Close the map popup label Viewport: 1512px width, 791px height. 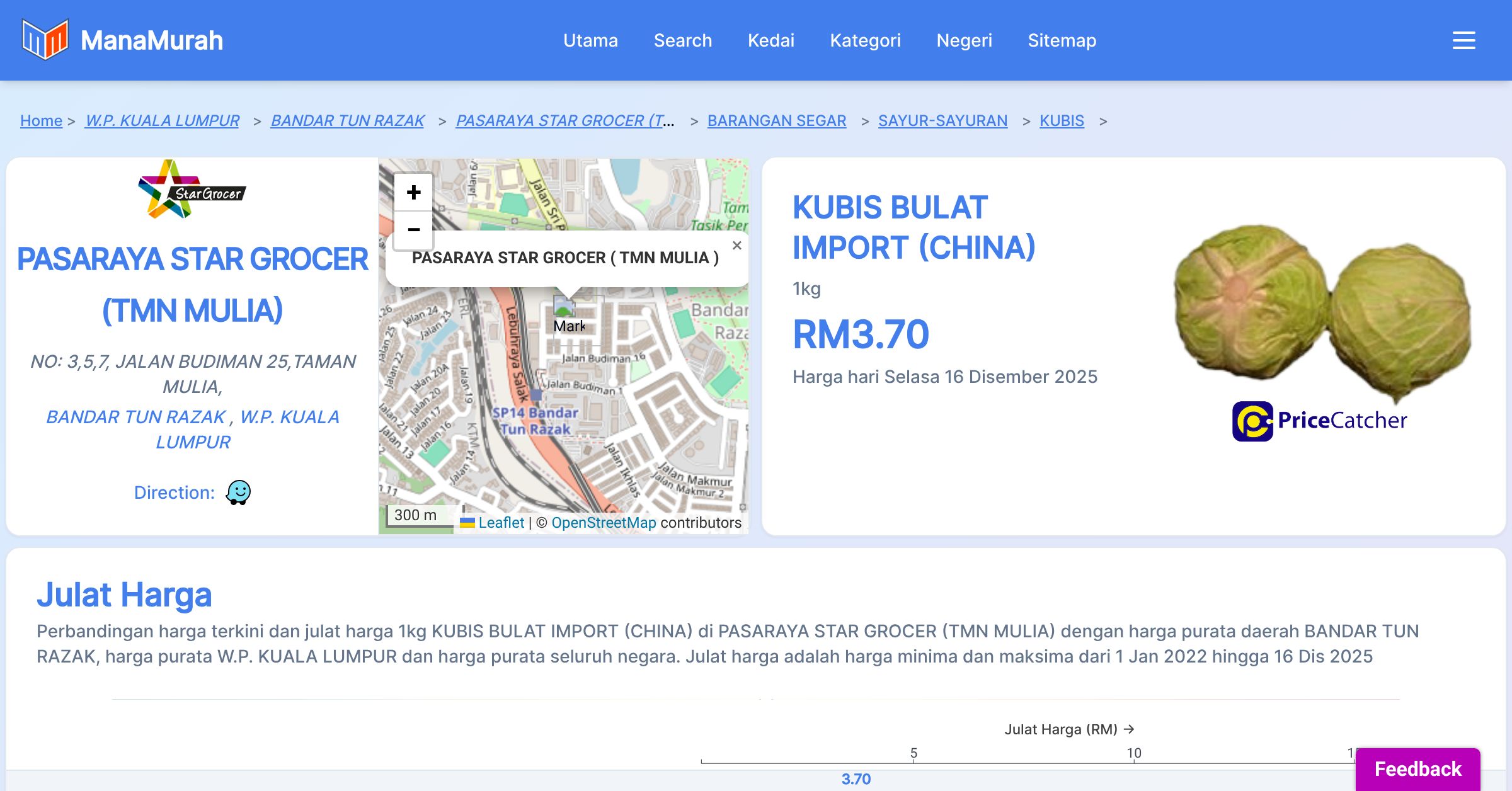tap(736, 246)
